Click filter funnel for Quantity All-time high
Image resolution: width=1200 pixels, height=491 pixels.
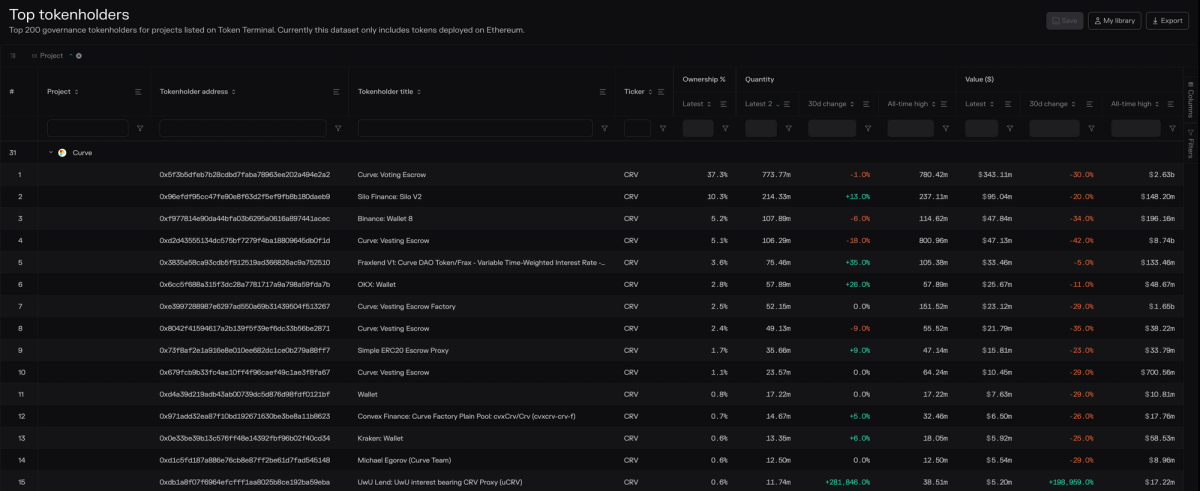[x=946, y=128]
